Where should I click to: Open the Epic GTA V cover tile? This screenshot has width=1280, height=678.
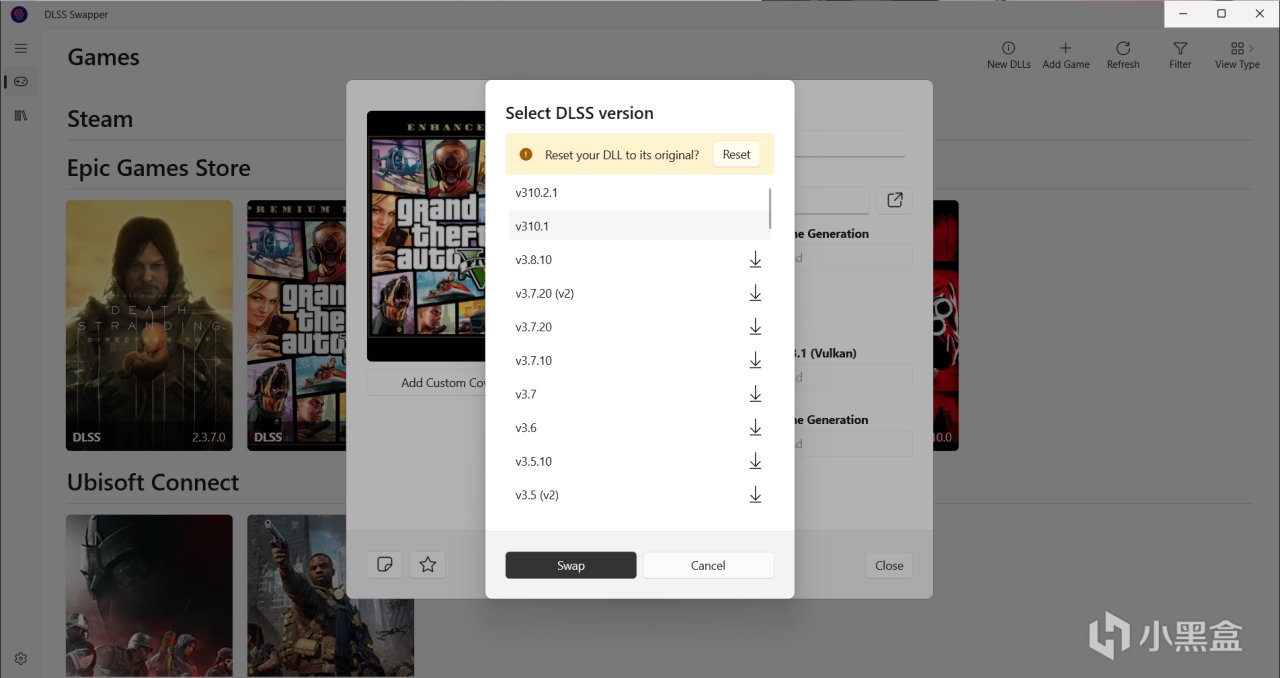tap(296, 325)
